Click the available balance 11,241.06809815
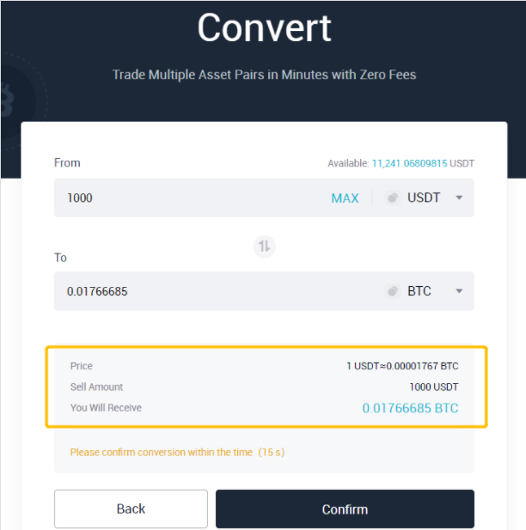This screenshot has width=526, height=530. [x=409, y=164]
